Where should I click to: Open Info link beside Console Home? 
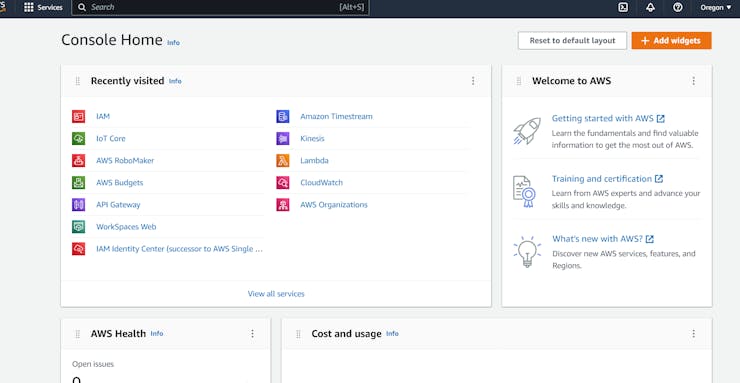coord(173,42)
